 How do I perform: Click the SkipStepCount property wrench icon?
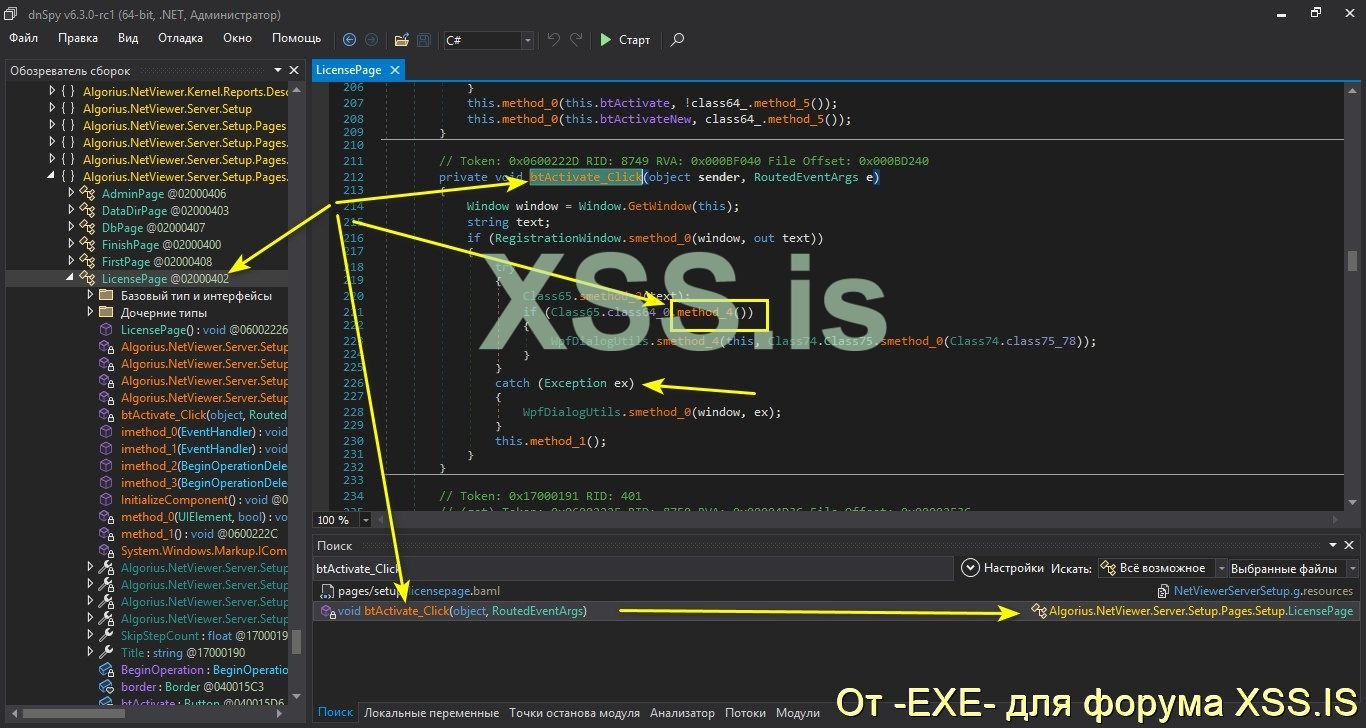[x=107, y=635]
